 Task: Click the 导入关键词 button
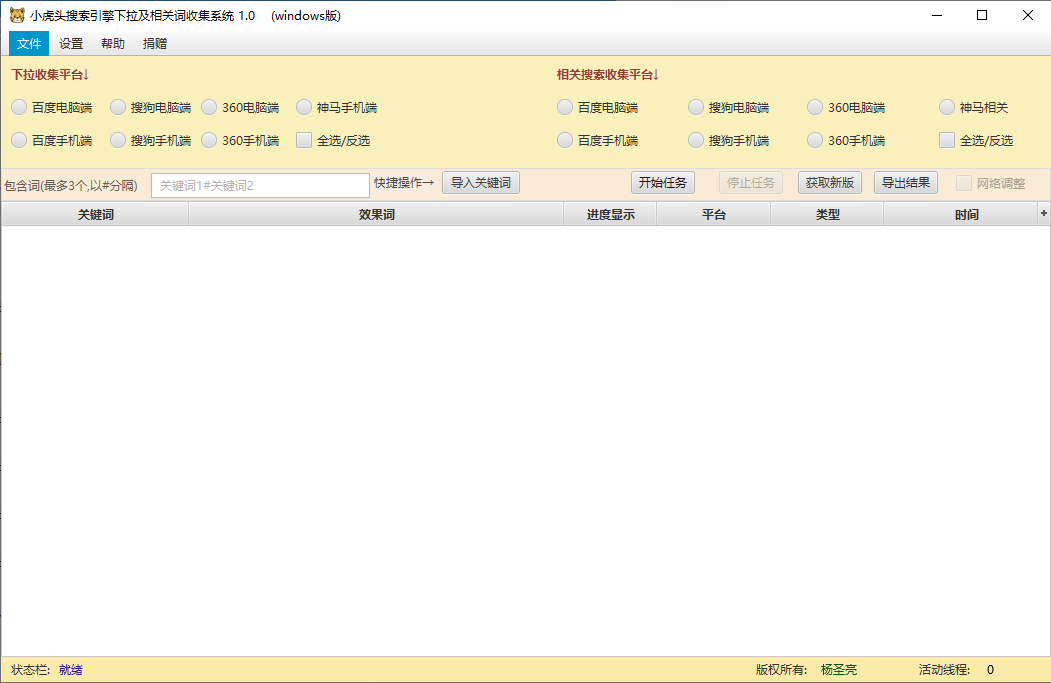(x=481, y=183)
